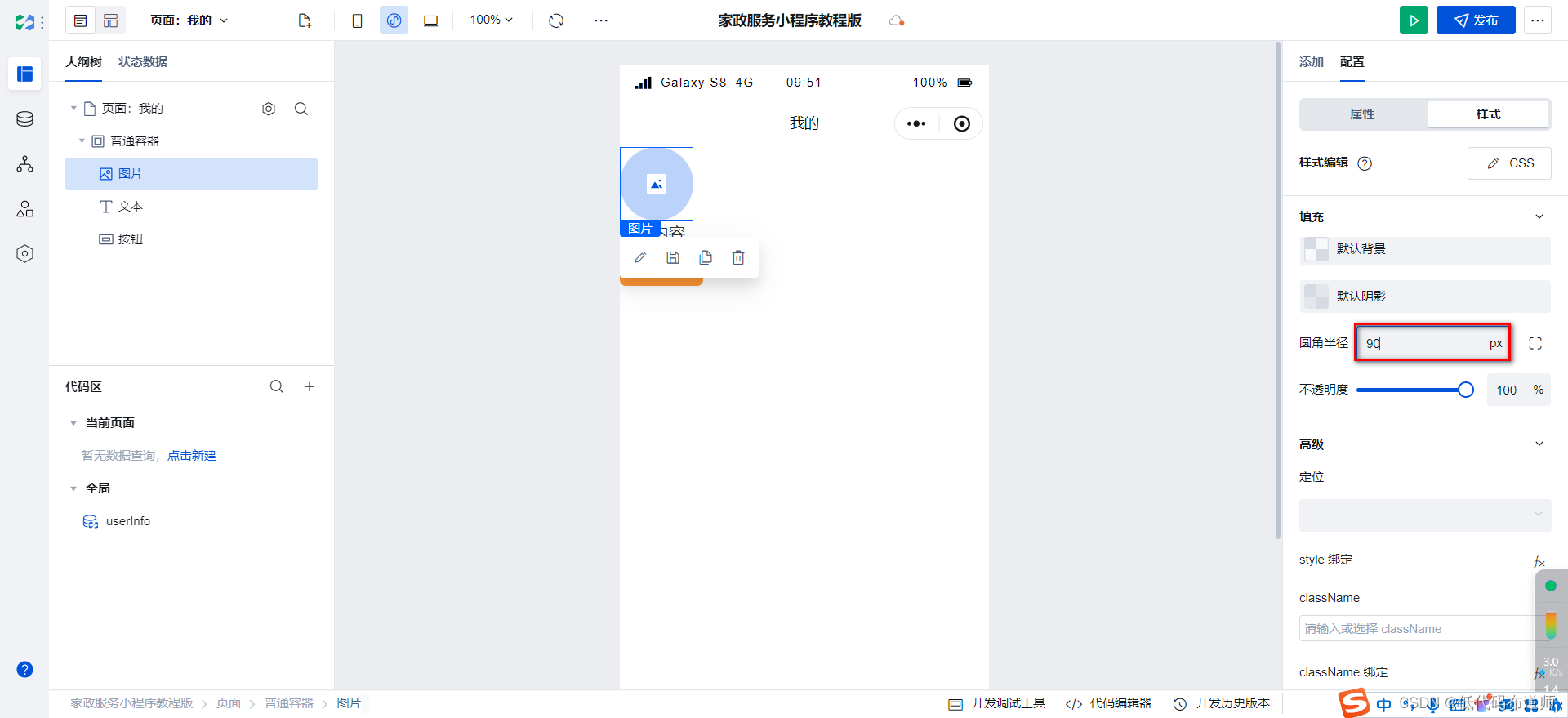This screenshot has width=1568, height=718.
Task: Click the mini program capsule close circle
Action: pyautogui.click(x=962, y=123)
